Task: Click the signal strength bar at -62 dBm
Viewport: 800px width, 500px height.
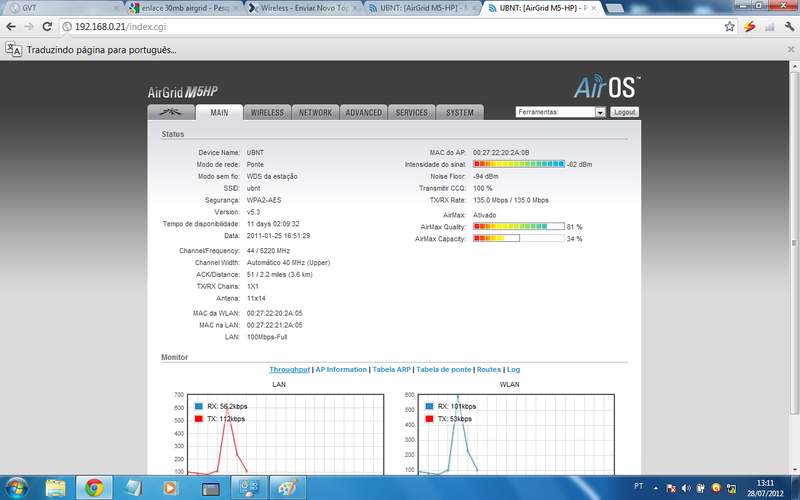Action: coord(519,164)
